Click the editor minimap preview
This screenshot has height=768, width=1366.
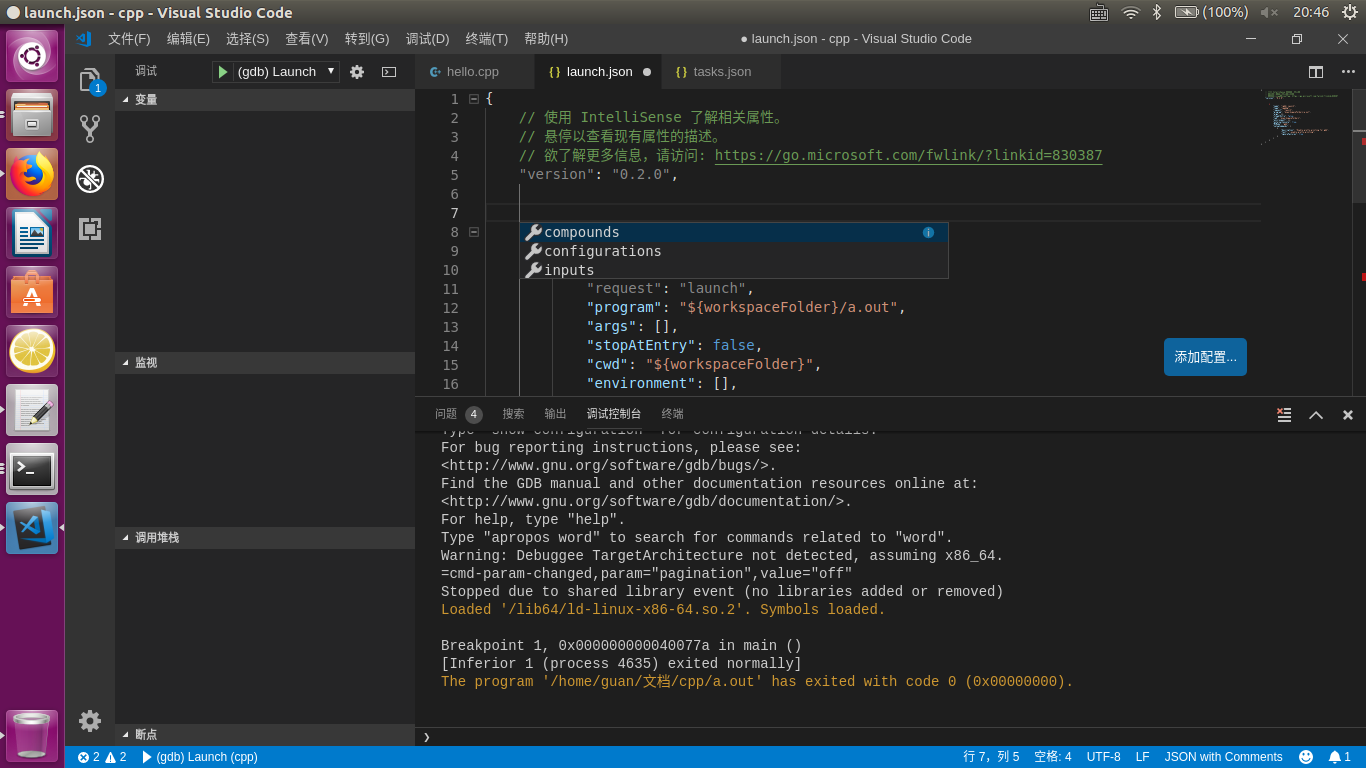(x=1308, y=120)
